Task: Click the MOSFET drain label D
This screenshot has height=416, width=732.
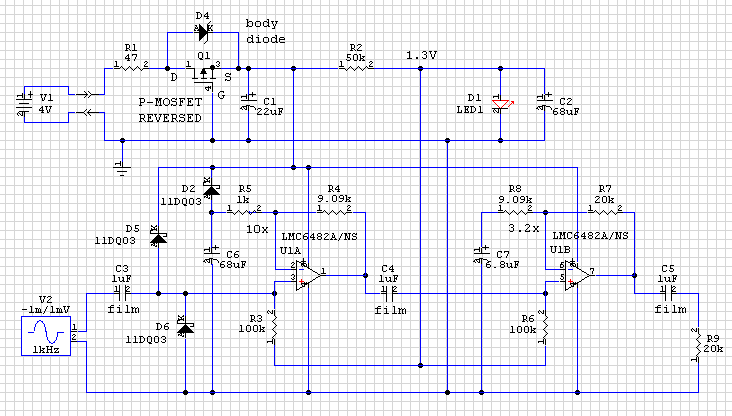Action: [x=174, y=78]
